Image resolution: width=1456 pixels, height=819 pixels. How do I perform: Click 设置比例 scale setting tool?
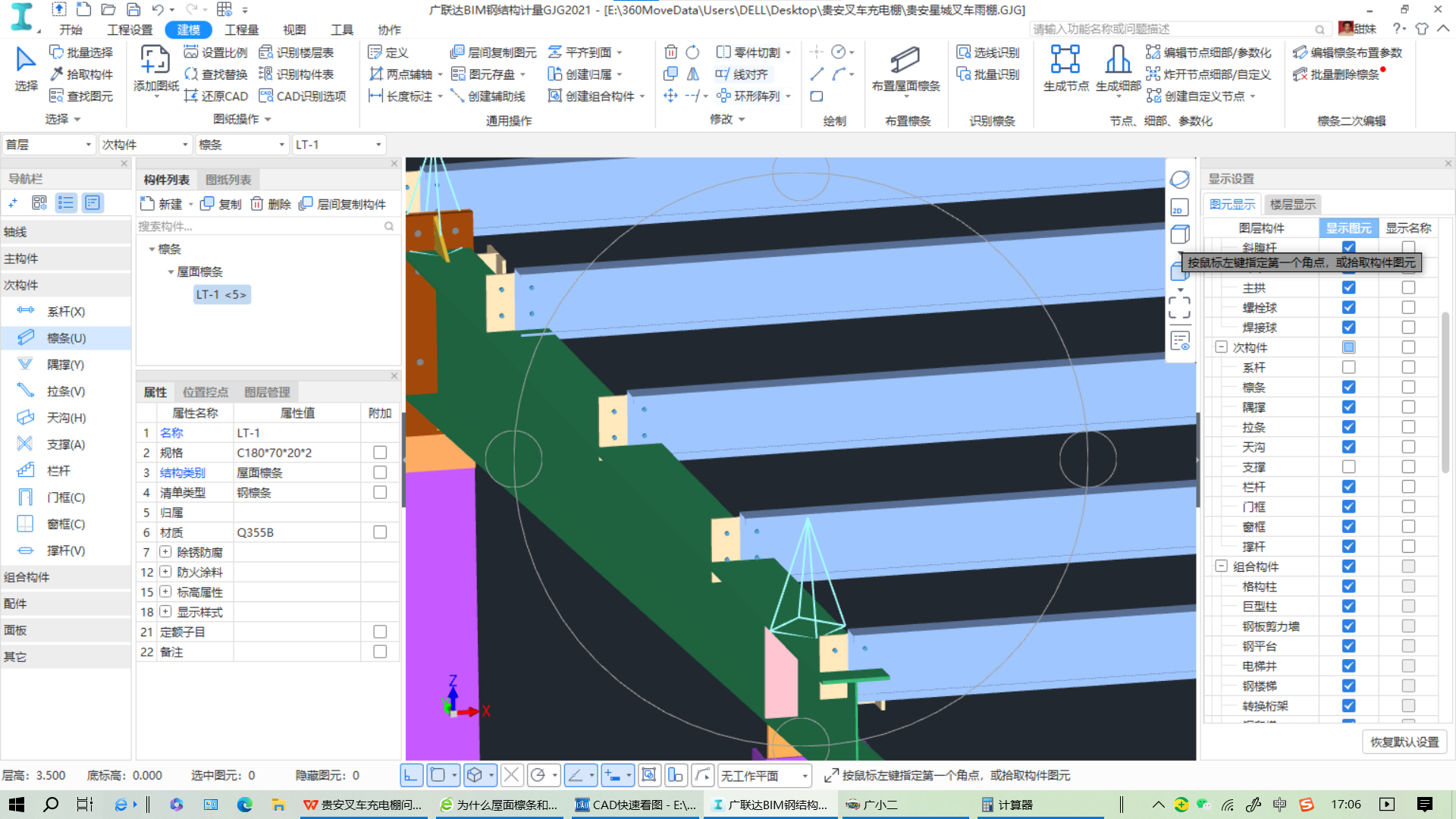click(x=215, y=52)
